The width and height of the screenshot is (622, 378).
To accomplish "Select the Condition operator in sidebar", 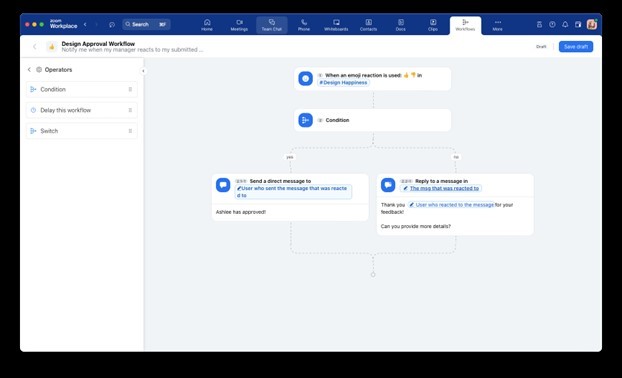I will coord(82,89).
